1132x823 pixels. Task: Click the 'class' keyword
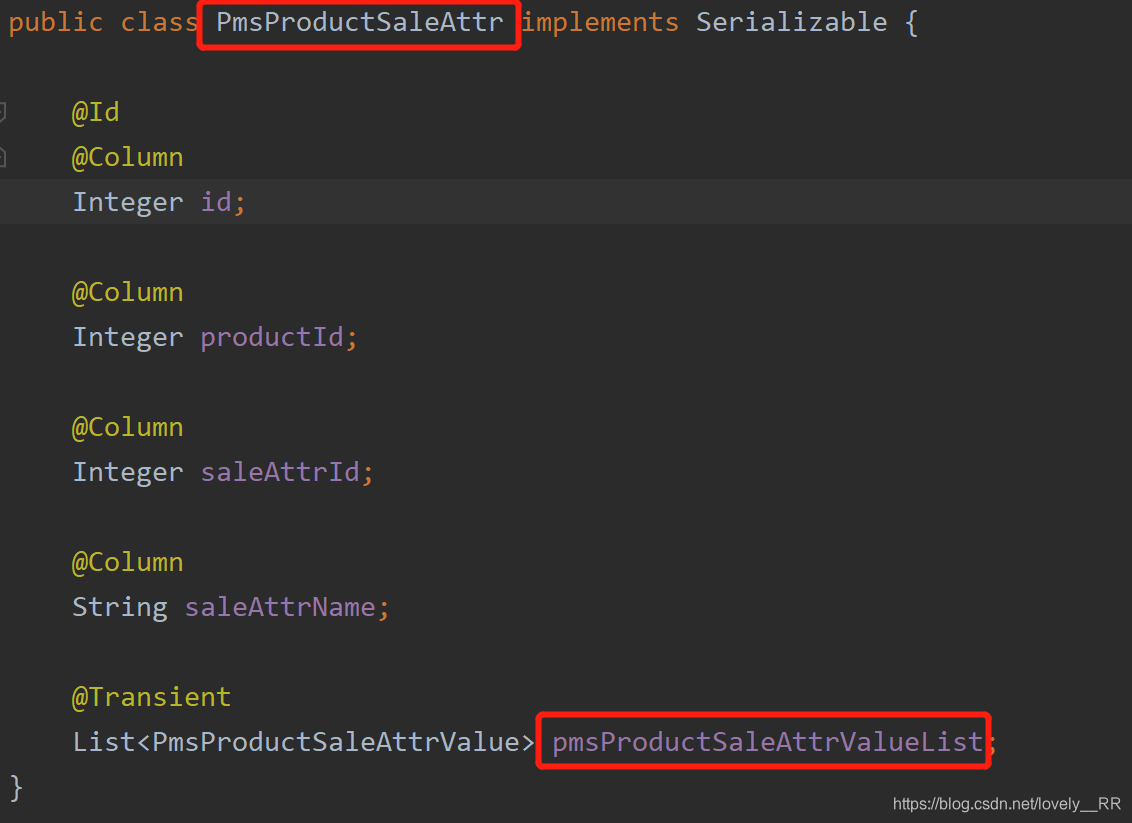[x=159, y=22]
